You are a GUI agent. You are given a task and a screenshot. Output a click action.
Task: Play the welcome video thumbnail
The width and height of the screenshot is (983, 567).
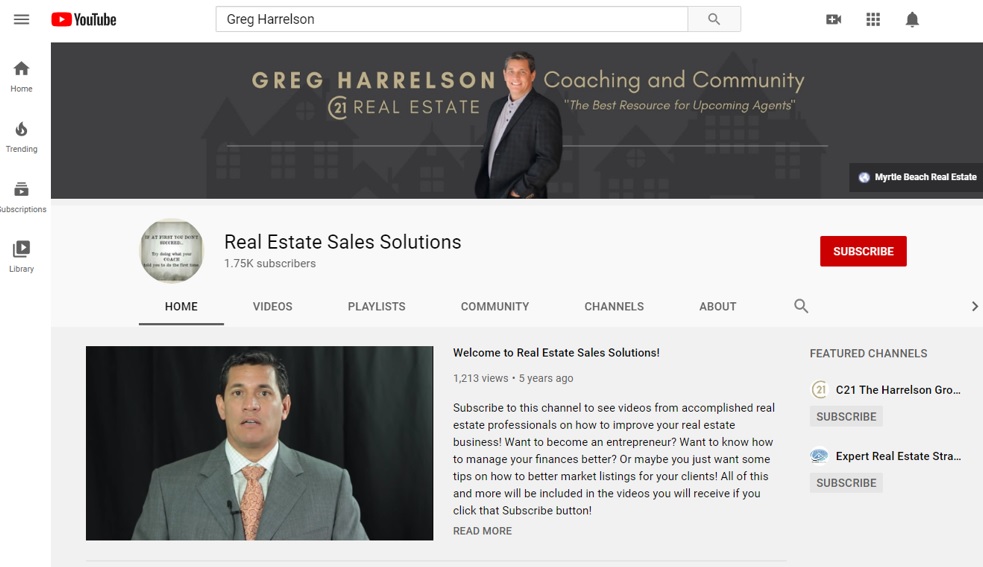[x=260, y=443]
